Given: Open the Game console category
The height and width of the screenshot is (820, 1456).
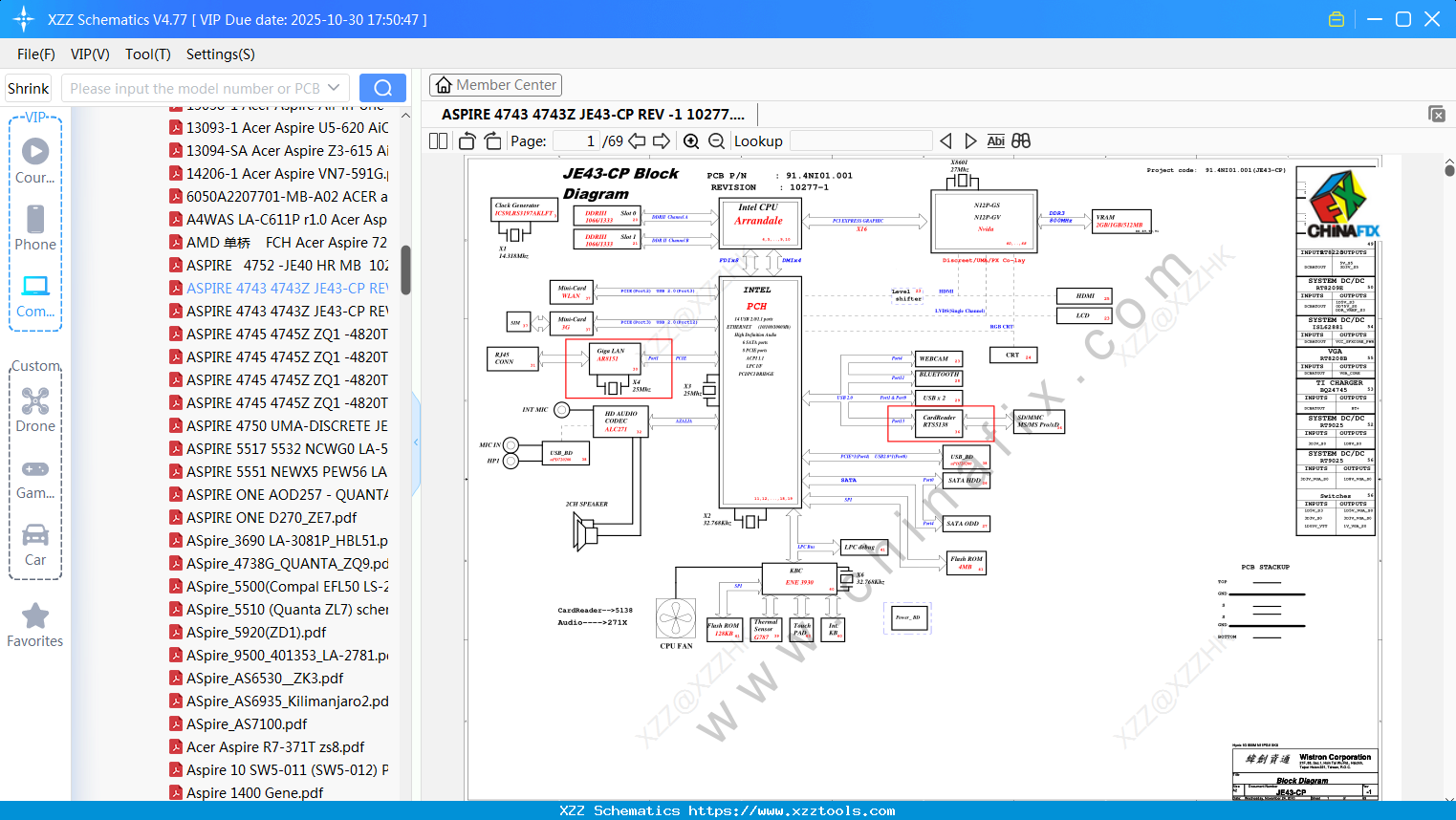Looking at the screenshot, I should (35, 478).
